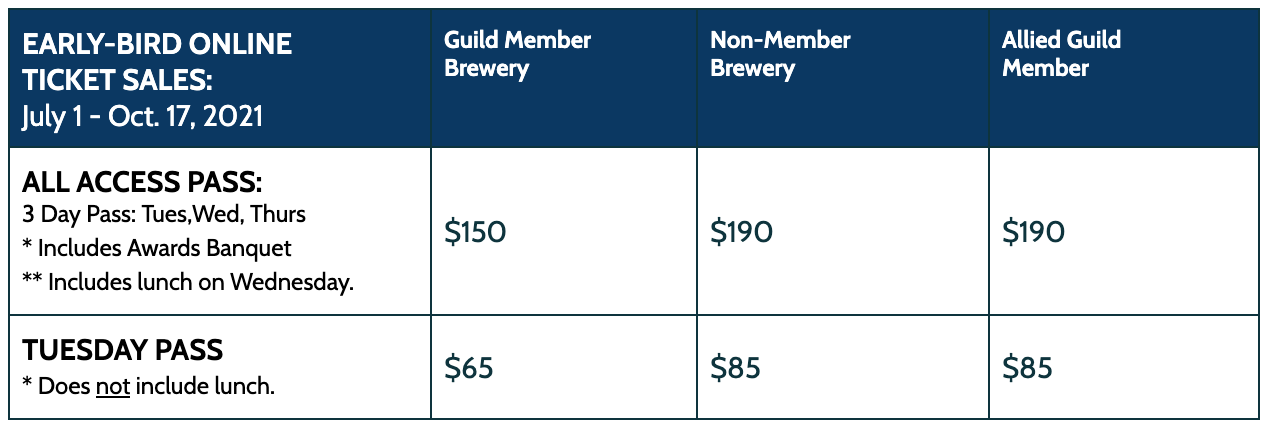Click the All Access Pass title

(x=142, y=184)
